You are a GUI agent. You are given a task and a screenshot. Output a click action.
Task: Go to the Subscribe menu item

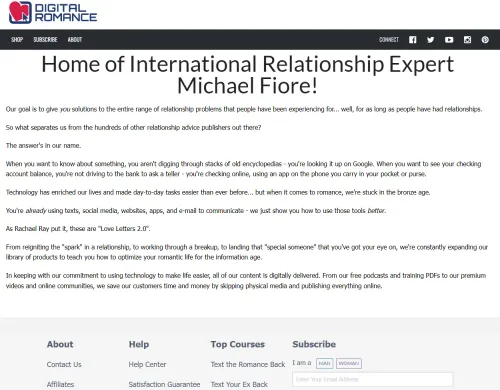[x=45, y=40]
